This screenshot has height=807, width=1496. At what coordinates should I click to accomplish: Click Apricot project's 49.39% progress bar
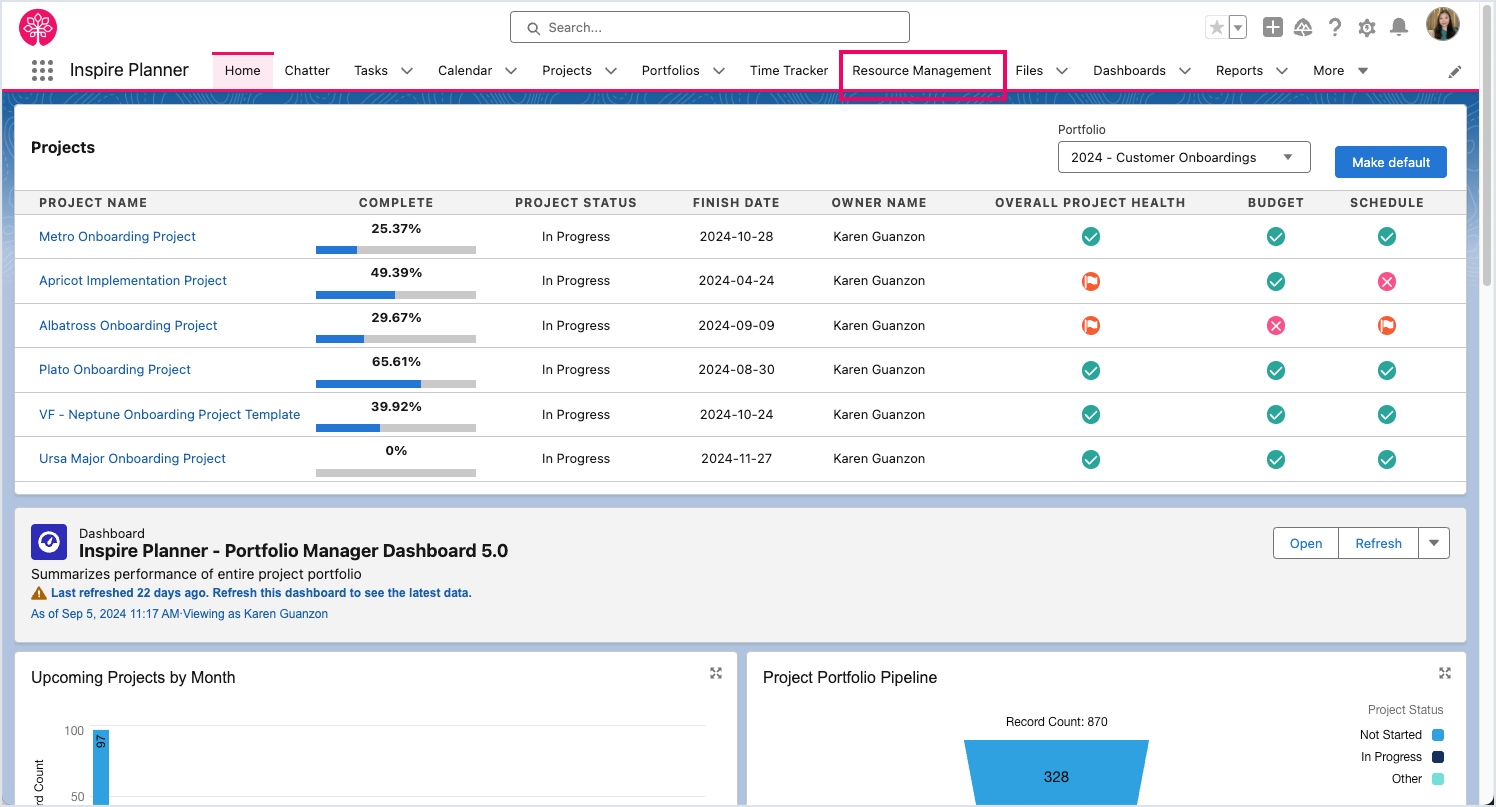pos(396,295)
